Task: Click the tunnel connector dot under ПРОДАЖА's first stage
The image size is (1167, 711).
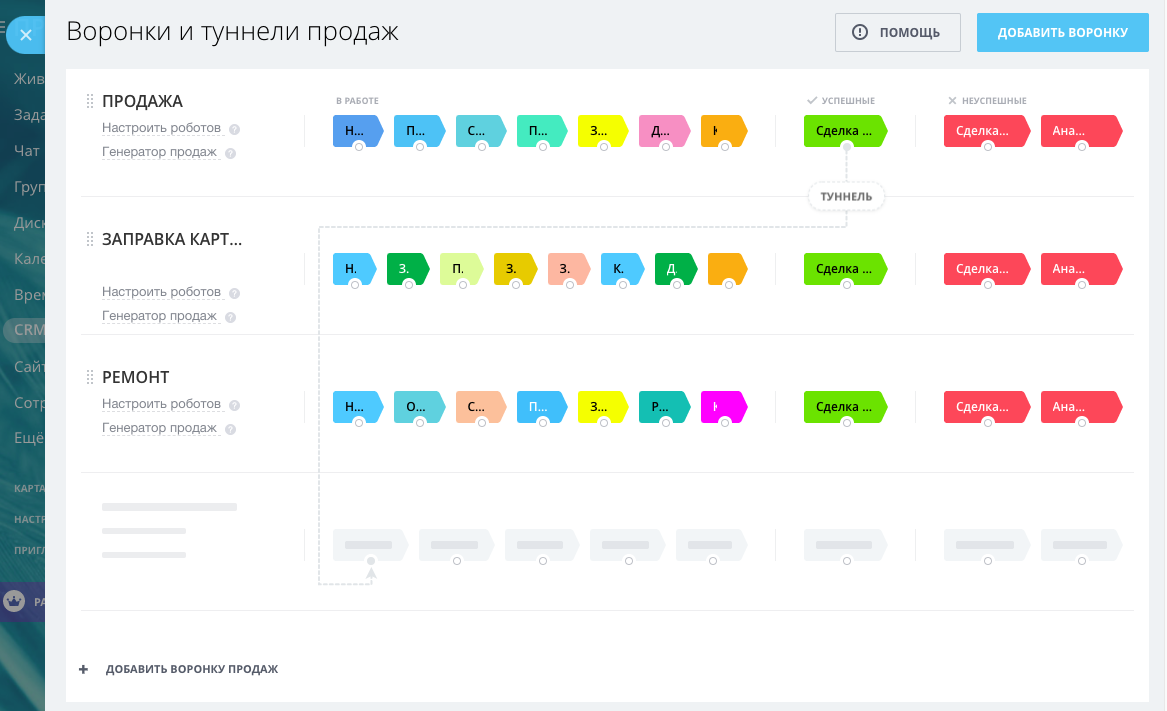Action: (359, 147)
